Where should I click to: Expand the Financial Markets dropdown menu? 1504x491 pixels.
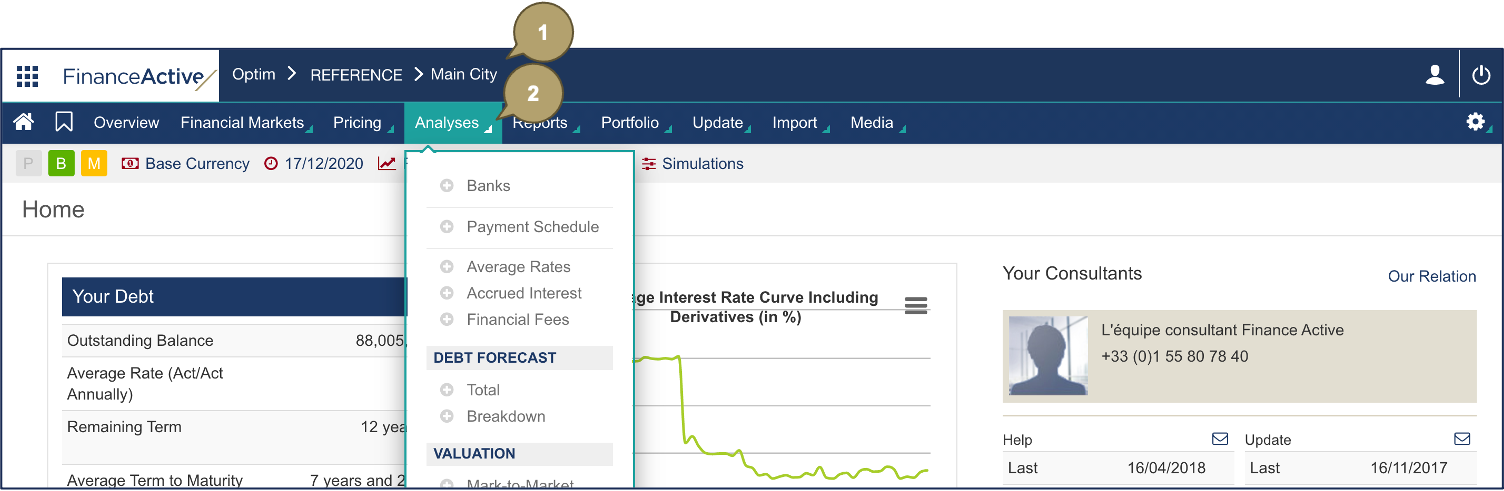click(x=242, y=123)
